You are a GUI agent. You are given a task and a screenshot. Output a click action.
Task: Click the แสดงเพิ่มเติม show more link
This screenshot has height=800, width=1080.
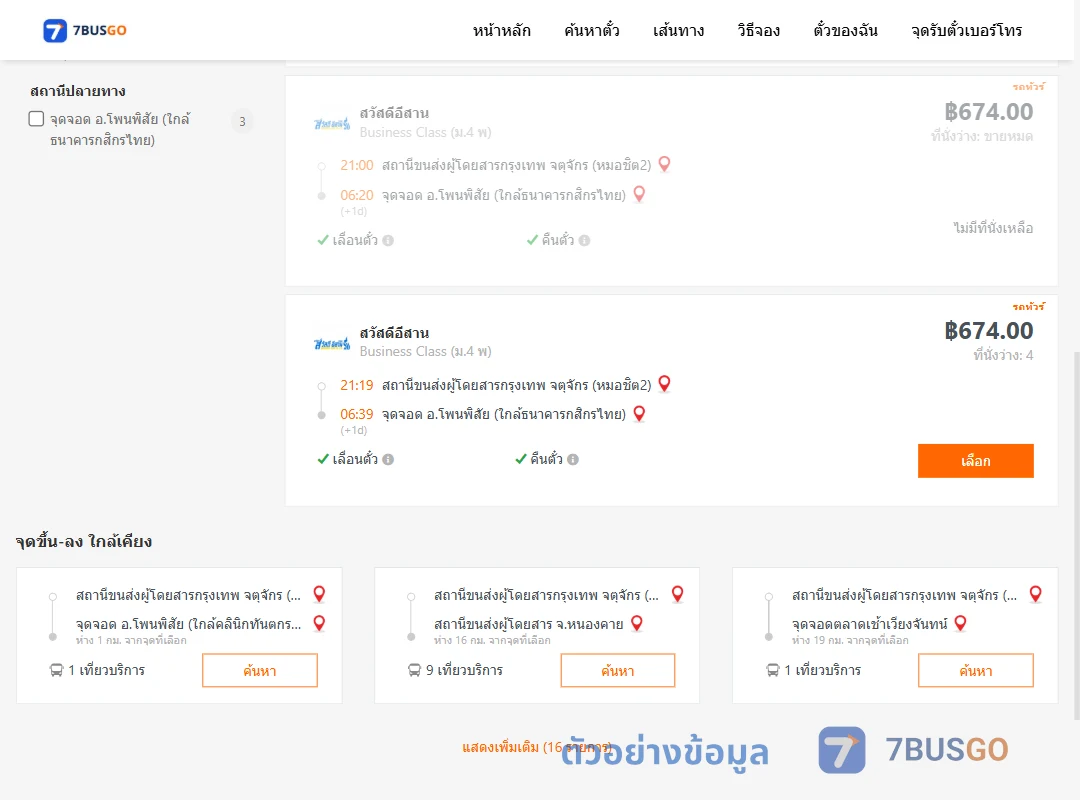[x=537, y=747]
